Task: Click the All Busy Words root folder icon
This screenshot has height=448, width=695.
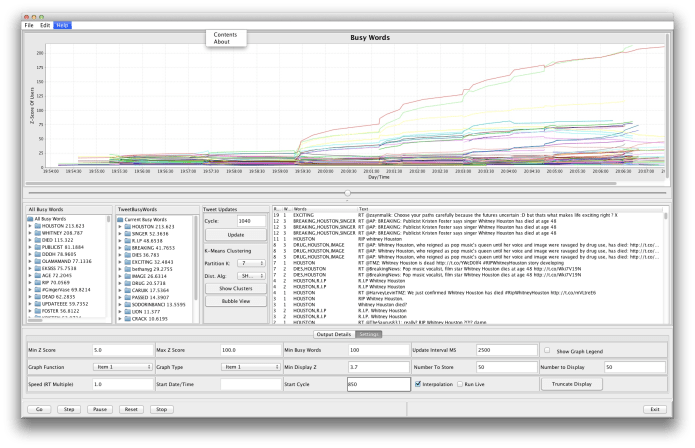Action: point(30,219)
